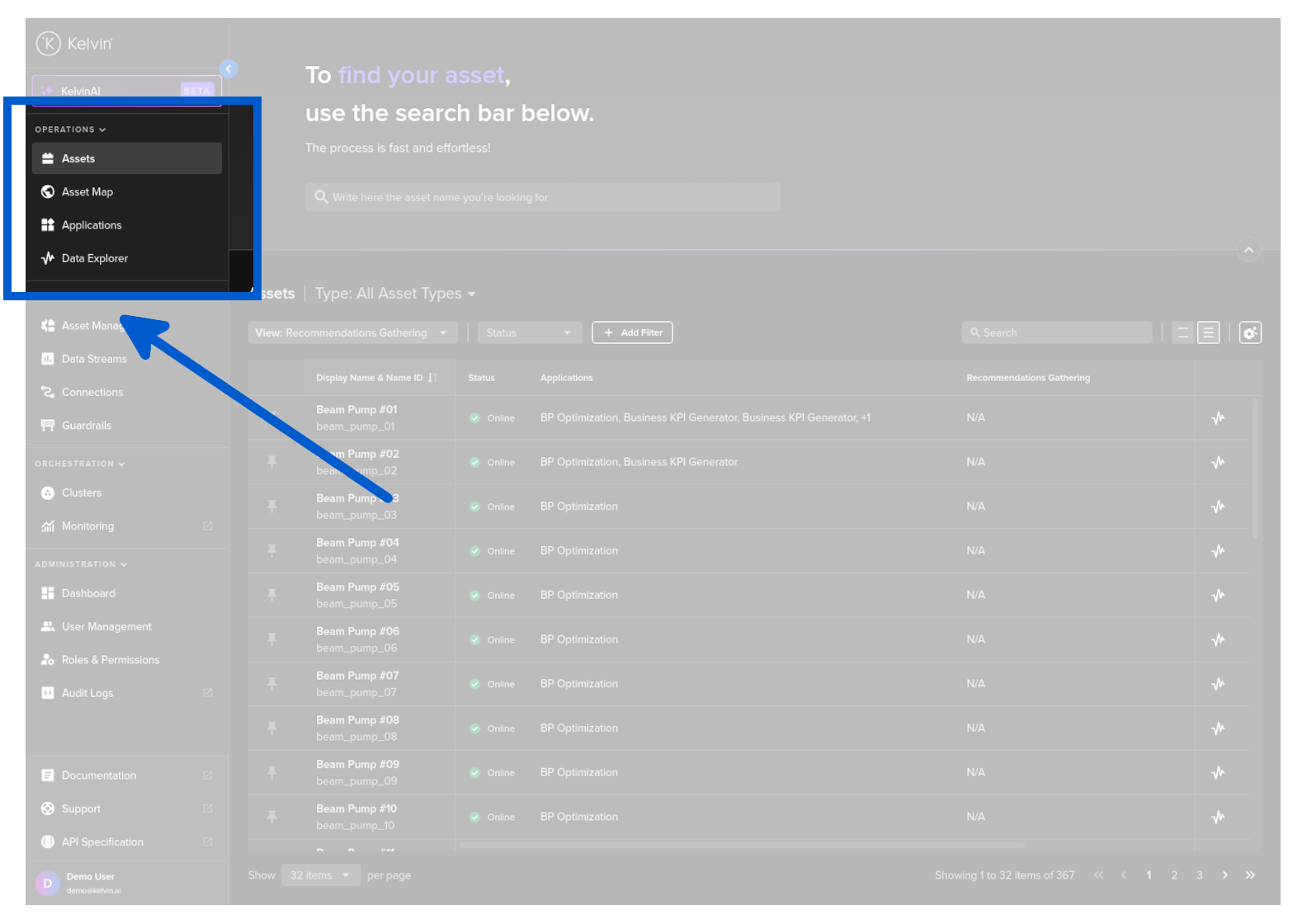
Task: Click the asset name search bar
Action: click(542, 197)
